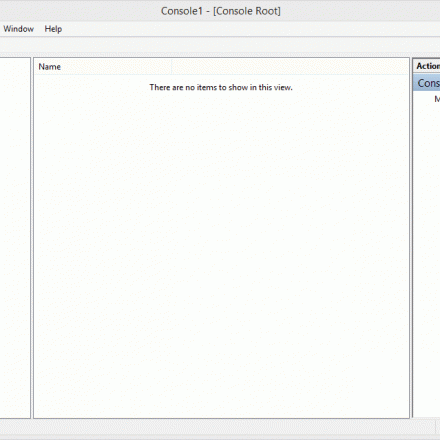Select the Actions pane header
440x440 pixels.
click(427, 66)
